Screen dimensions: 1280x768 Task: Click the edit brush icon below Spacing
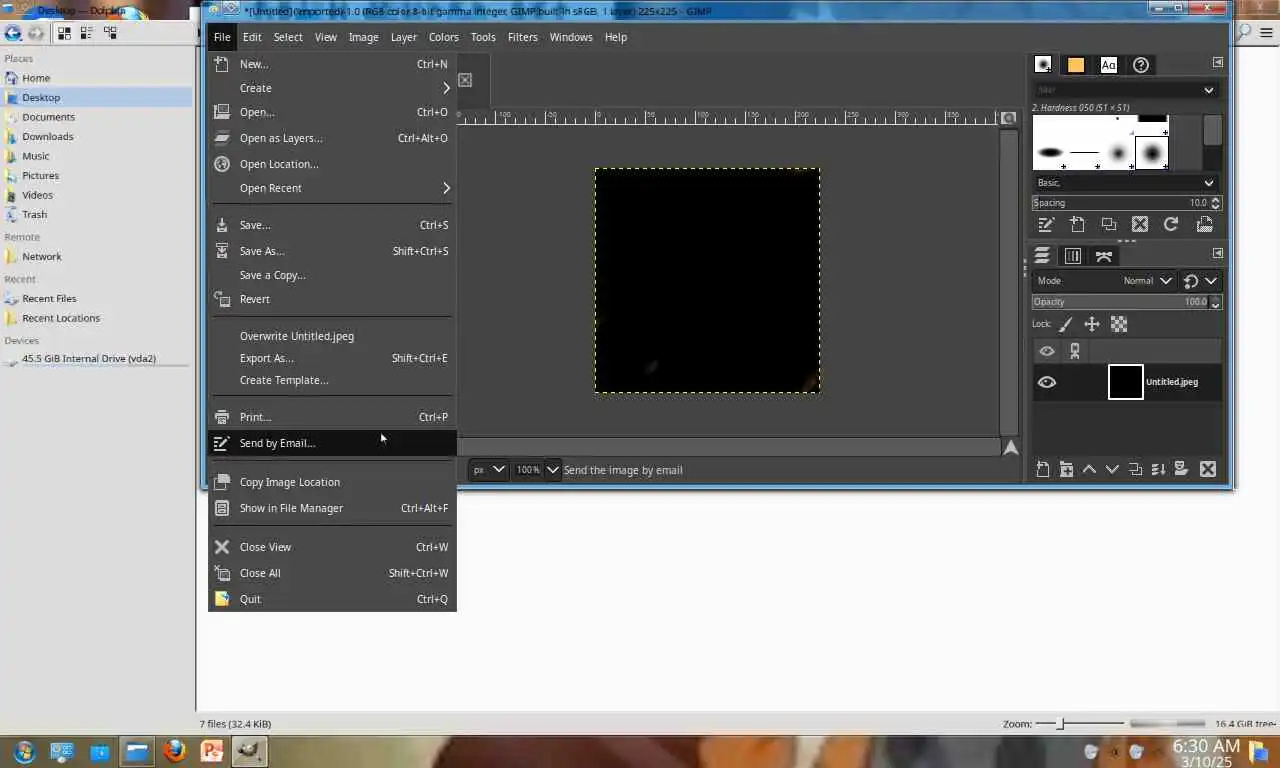(1046, 224)
